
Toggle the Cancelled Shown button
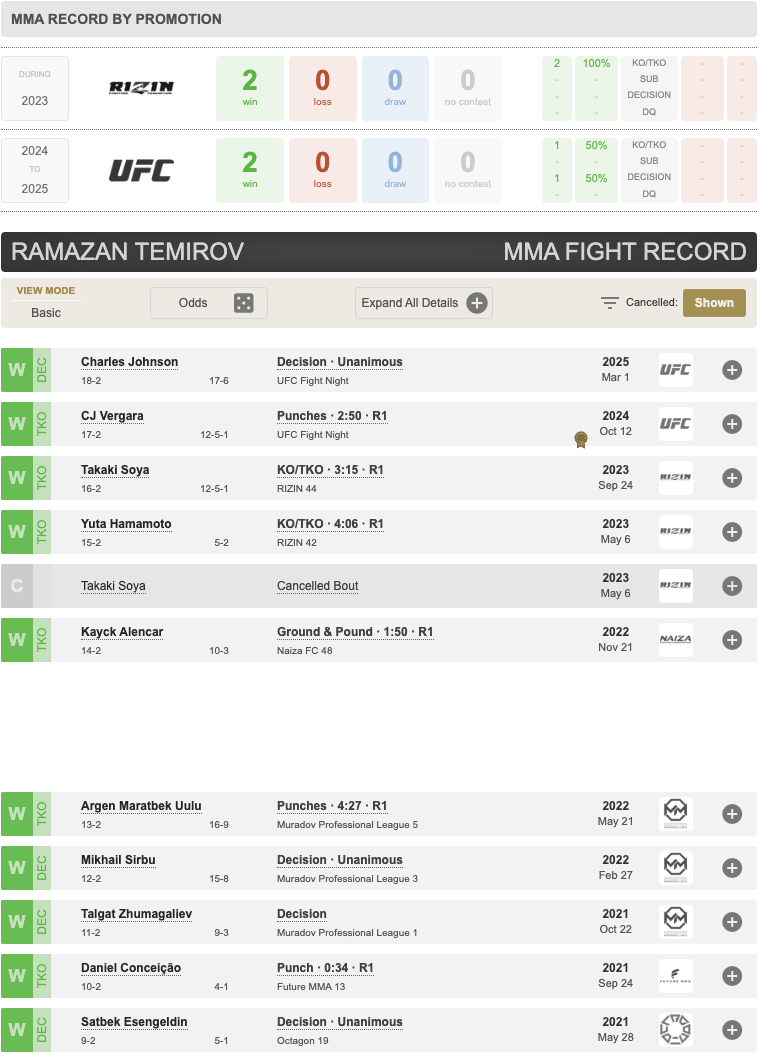714,303
